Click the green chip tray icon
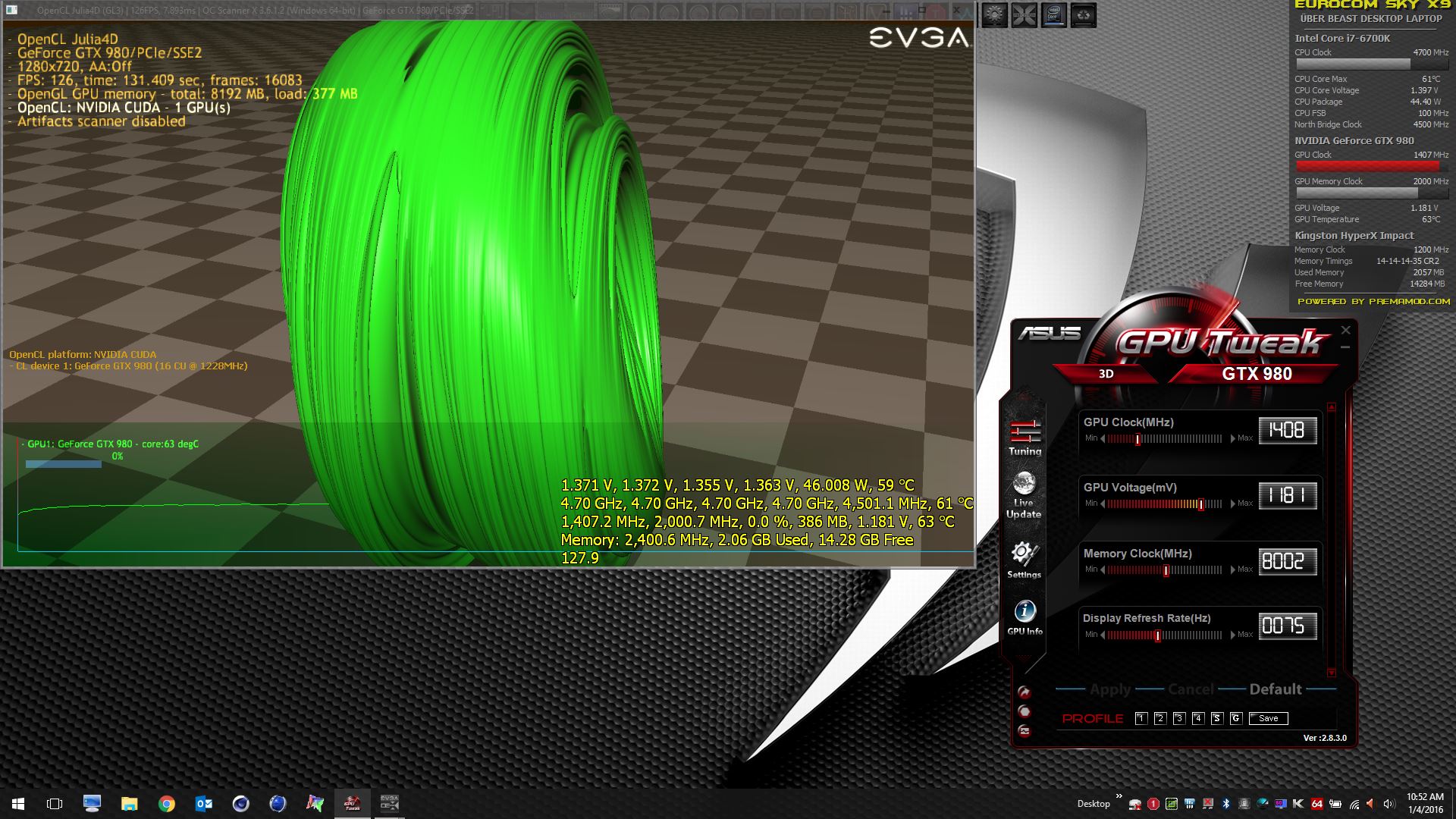 [1171, 804]
